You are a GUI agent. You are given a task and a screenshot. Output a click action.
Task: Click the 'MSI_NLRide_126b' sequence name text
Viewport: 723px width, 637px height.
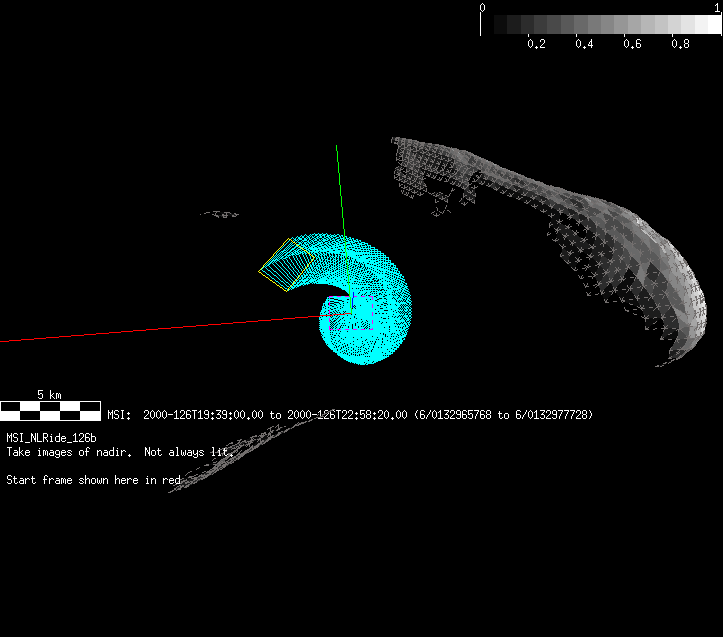click(51, 438)
